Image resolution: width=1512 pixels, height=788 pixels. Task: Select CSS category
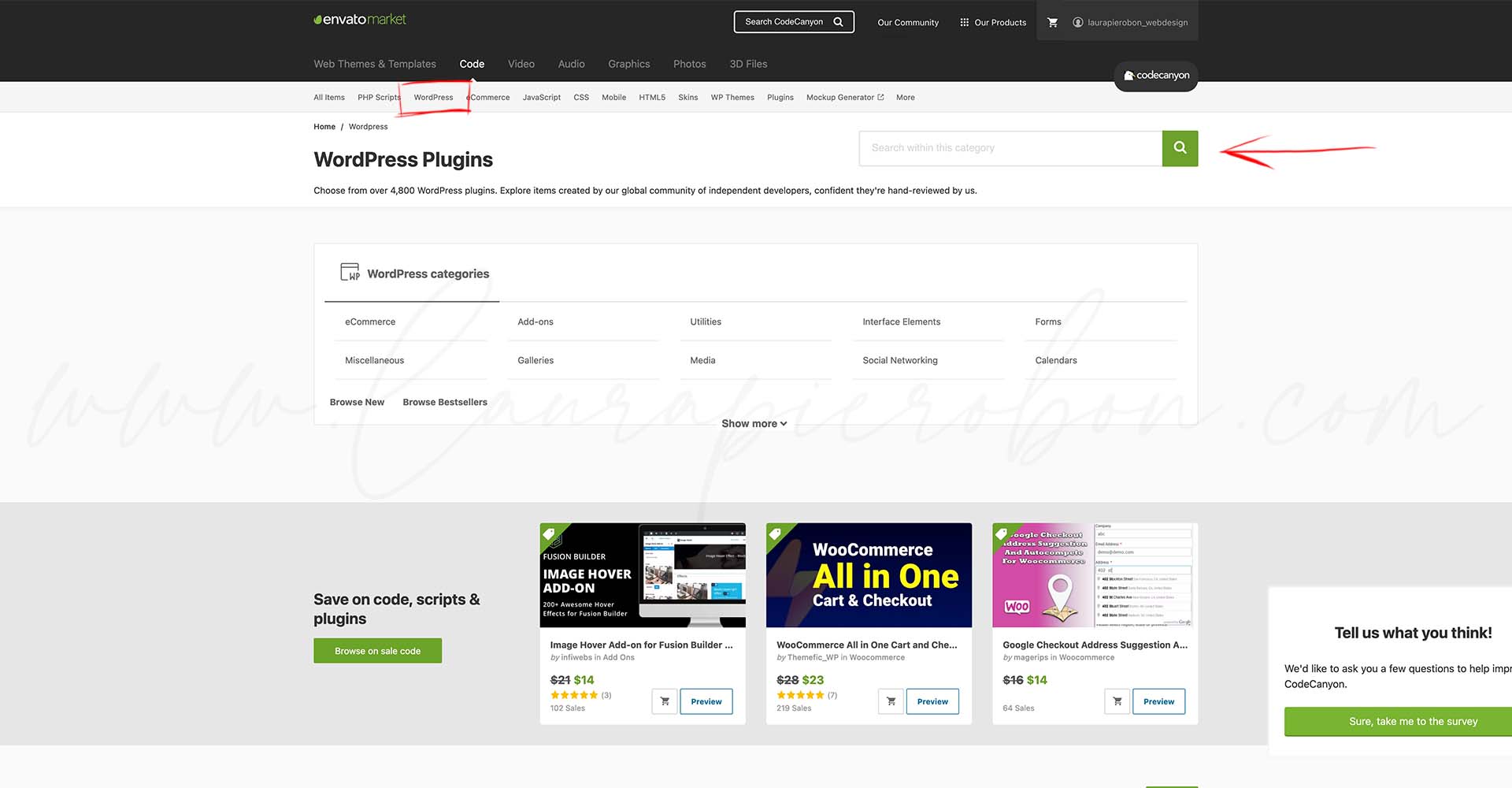581,98
